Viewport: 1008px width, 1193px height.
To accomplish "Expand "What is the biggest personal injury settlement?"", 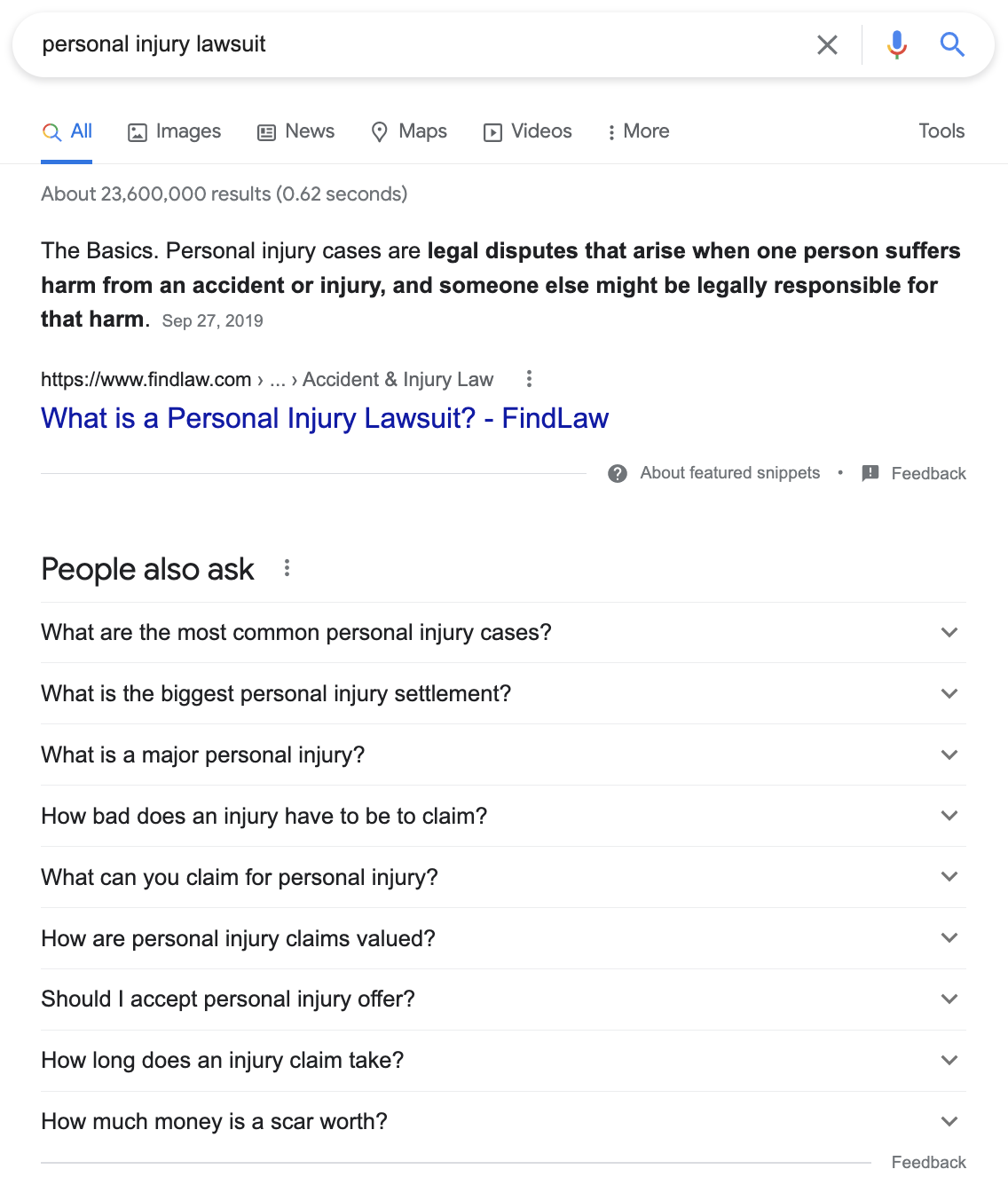I will click(949, 694).
